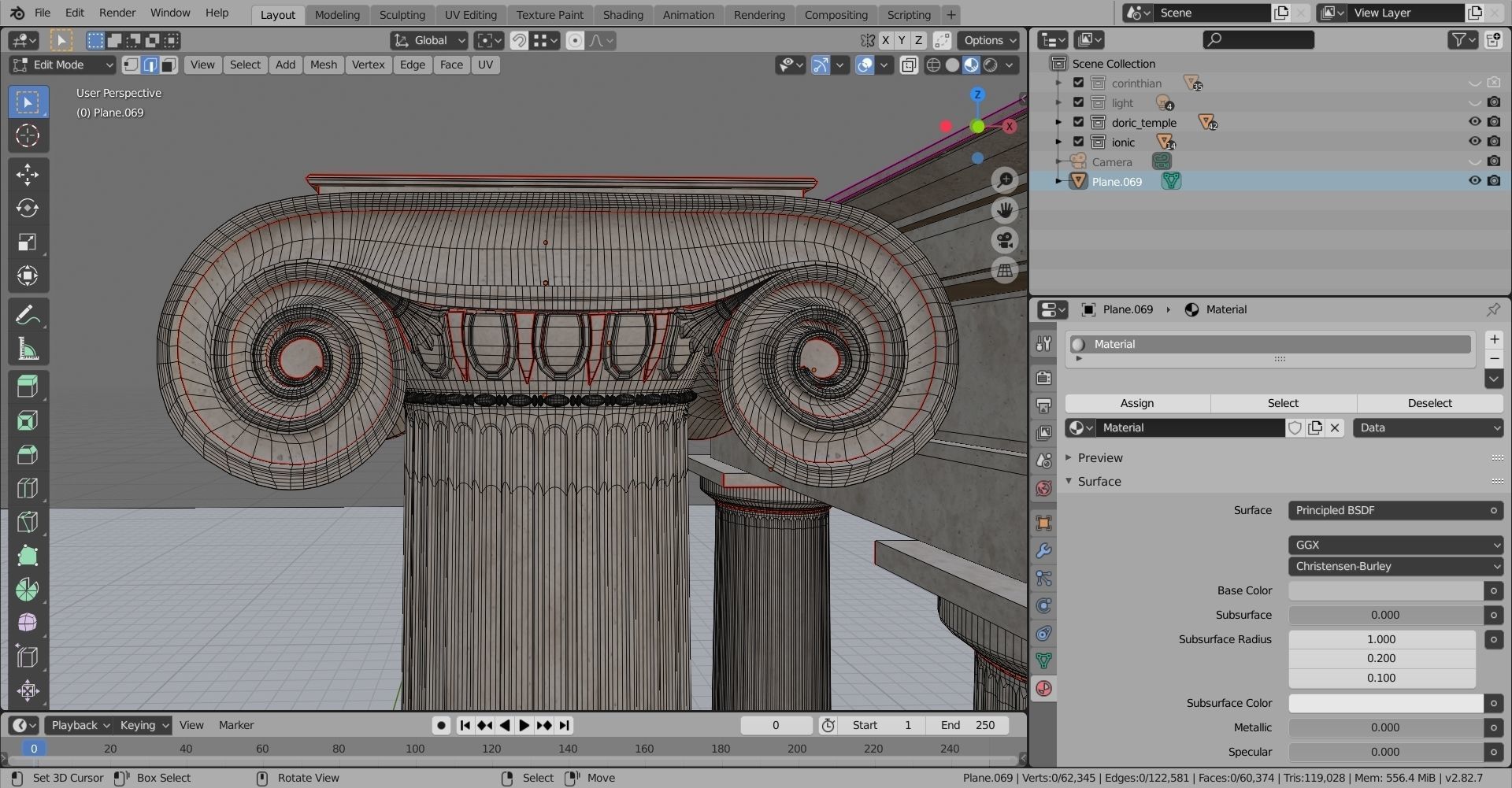This screenshot has height=788, width=1512.
Task: Click the material Select button
Action: pos(1283,403)
